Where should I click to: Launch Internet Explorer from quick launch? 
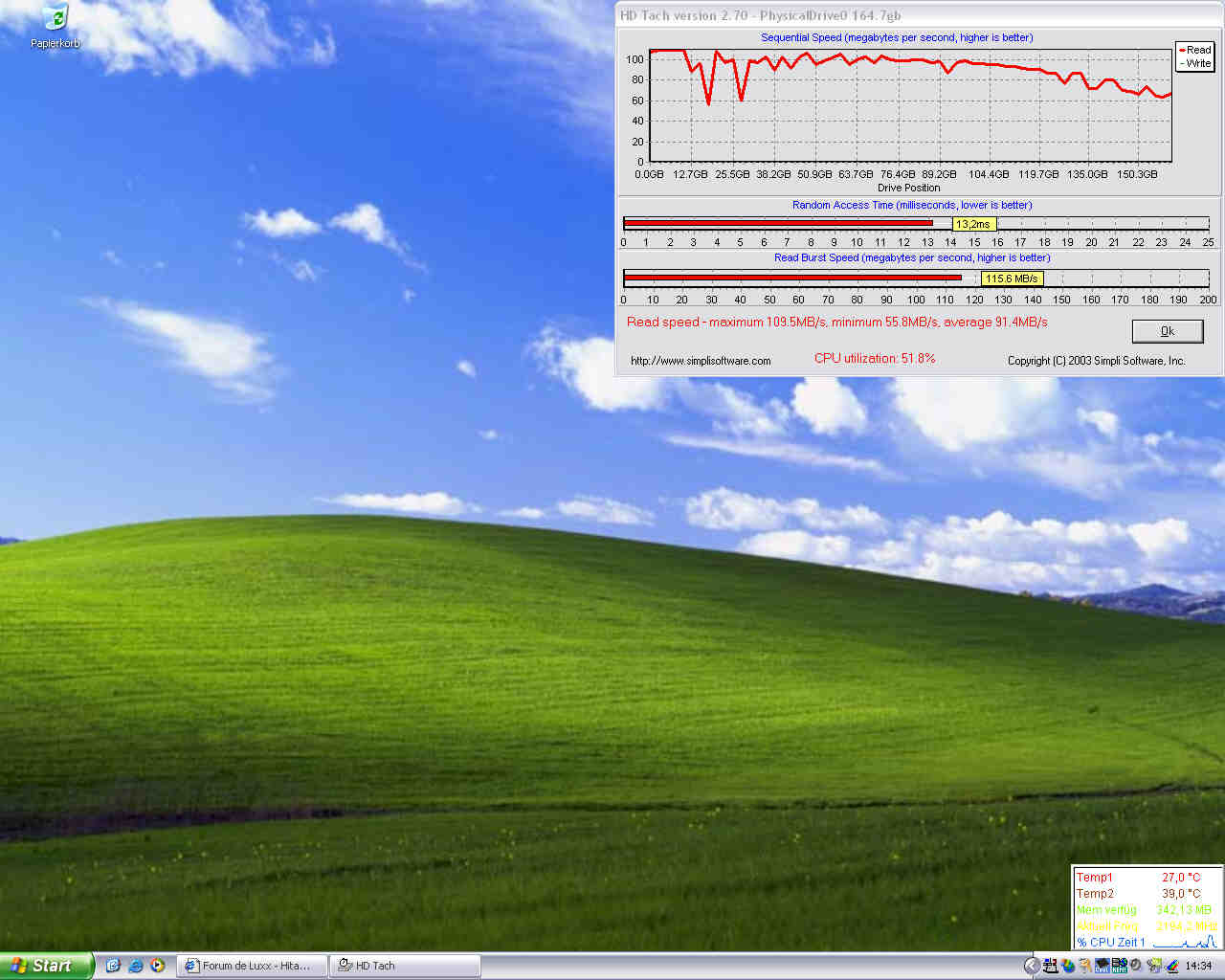click(x=135, y=966)
